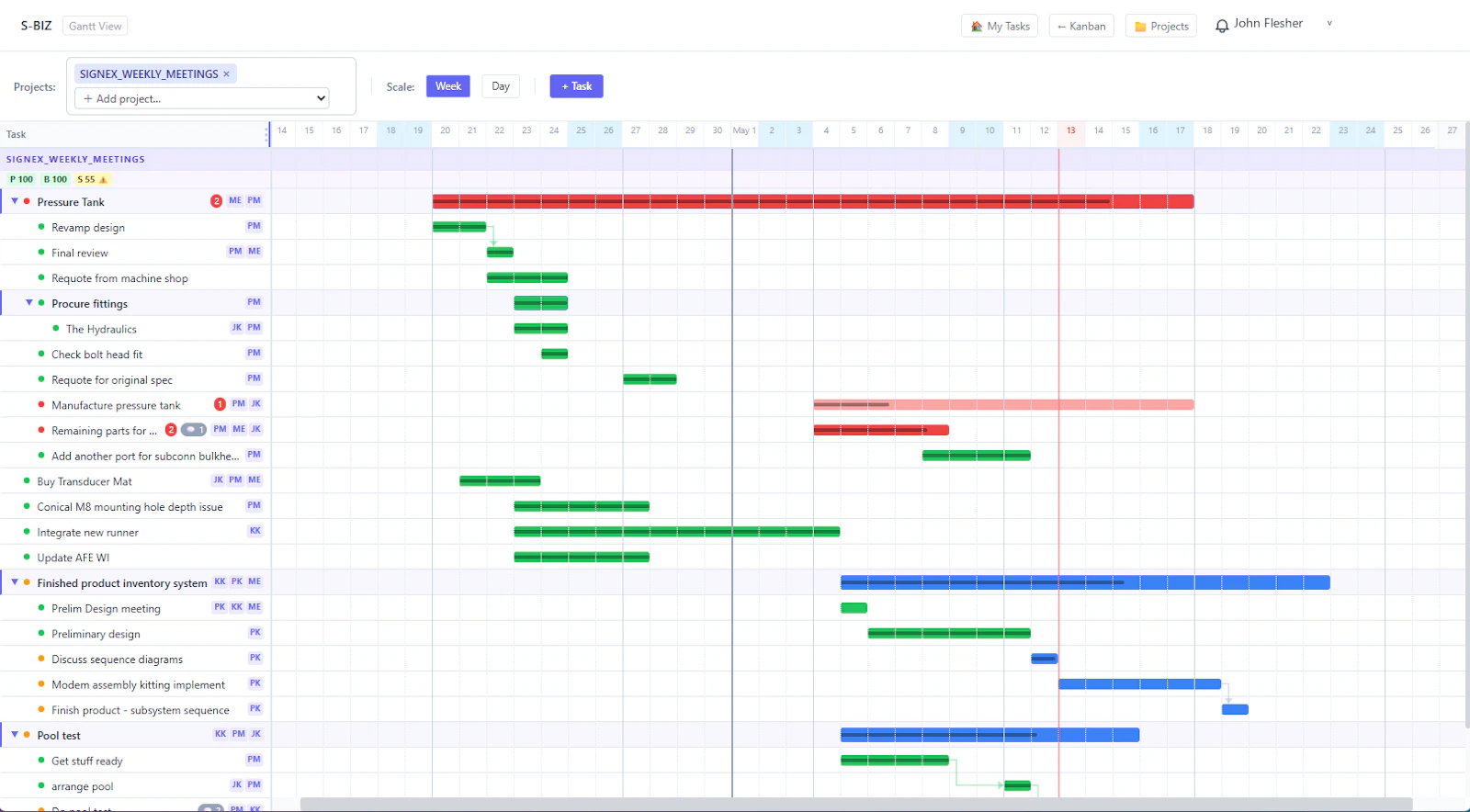Select Manufacture pressure tank task
Screen dimensions: 1470x812
click(116, 405)
